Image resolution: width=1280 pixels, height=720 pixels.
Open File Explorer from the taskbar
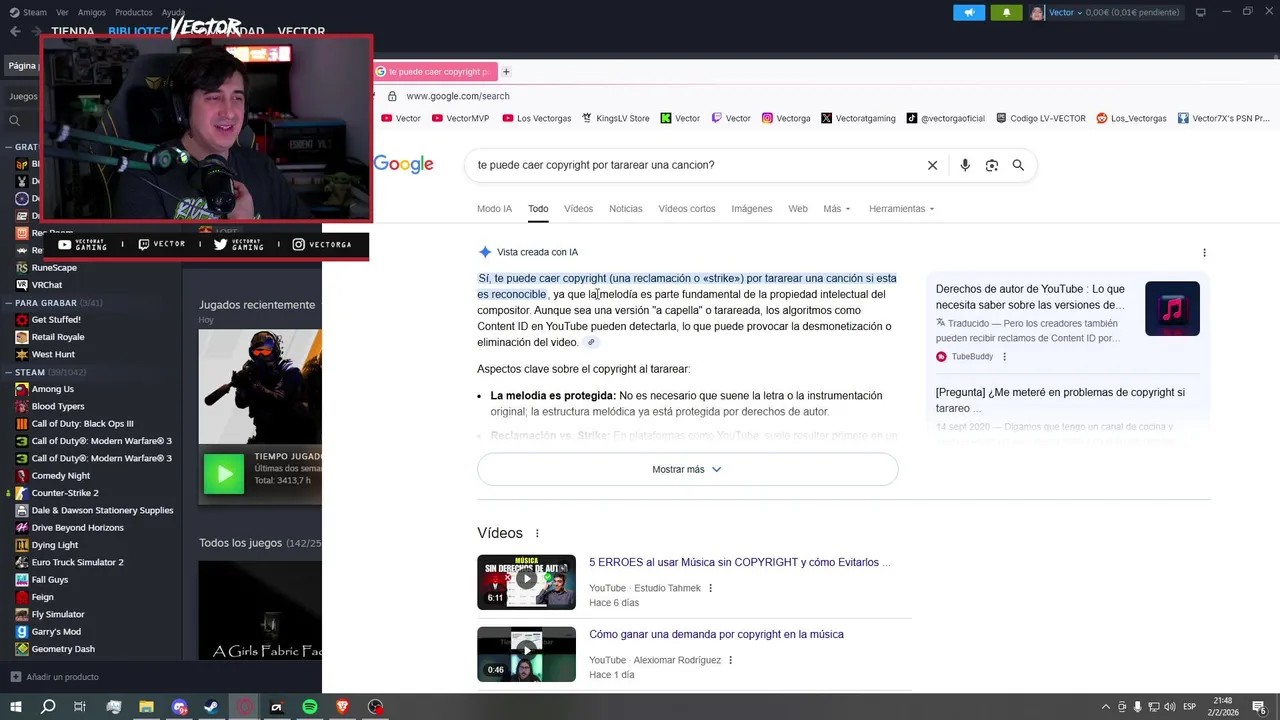point(146,707)
